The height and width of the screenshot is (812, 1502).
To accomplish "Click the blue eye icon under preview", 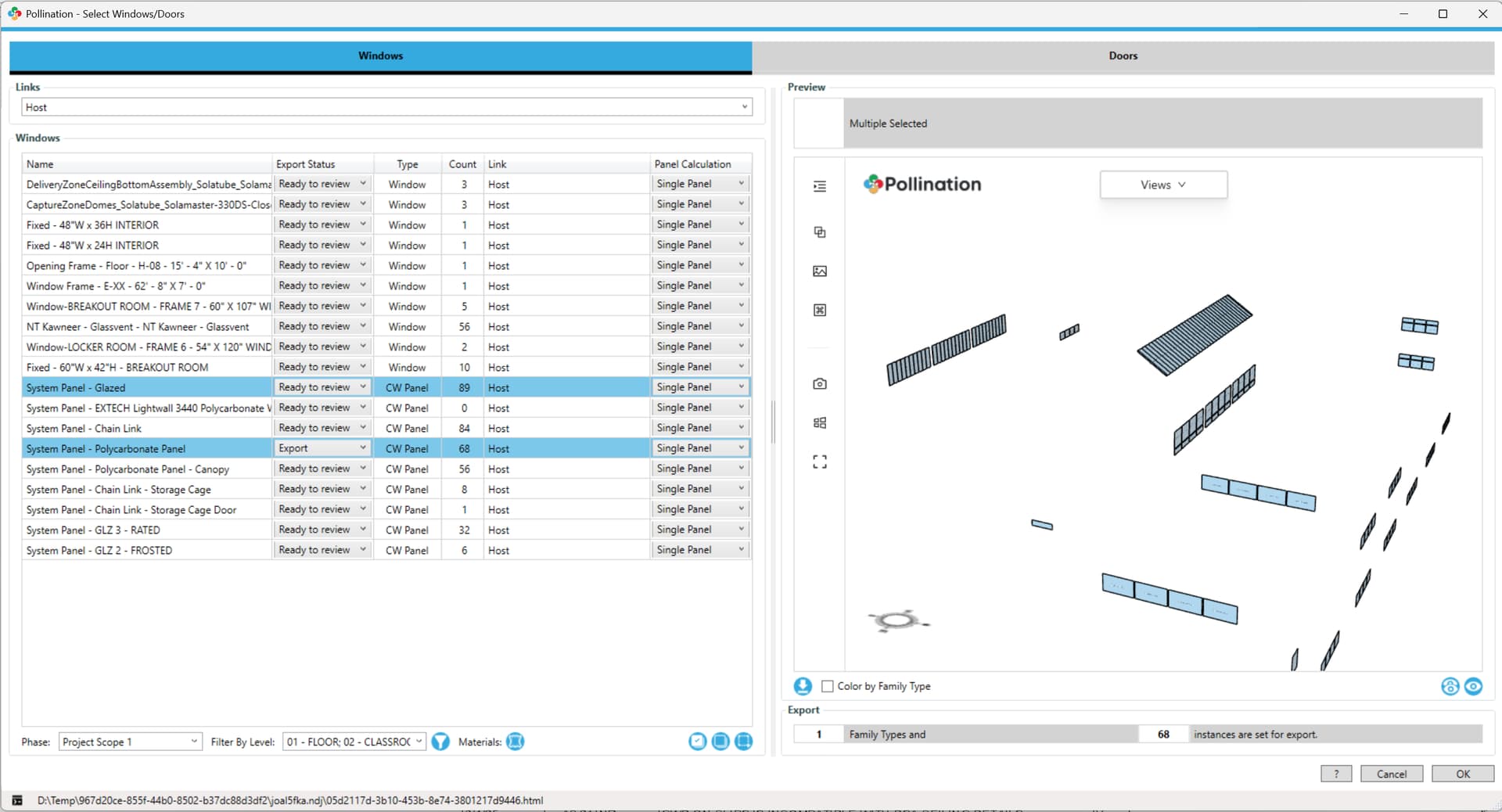I will (1473, 686).
